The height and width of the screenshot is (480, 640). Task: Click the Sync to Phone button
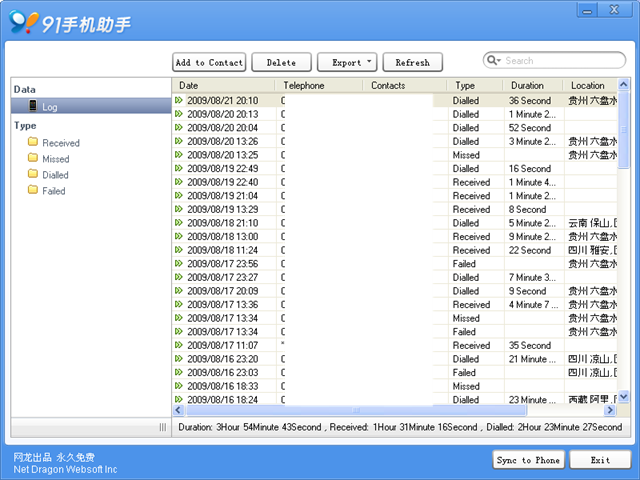coord(529,460)
